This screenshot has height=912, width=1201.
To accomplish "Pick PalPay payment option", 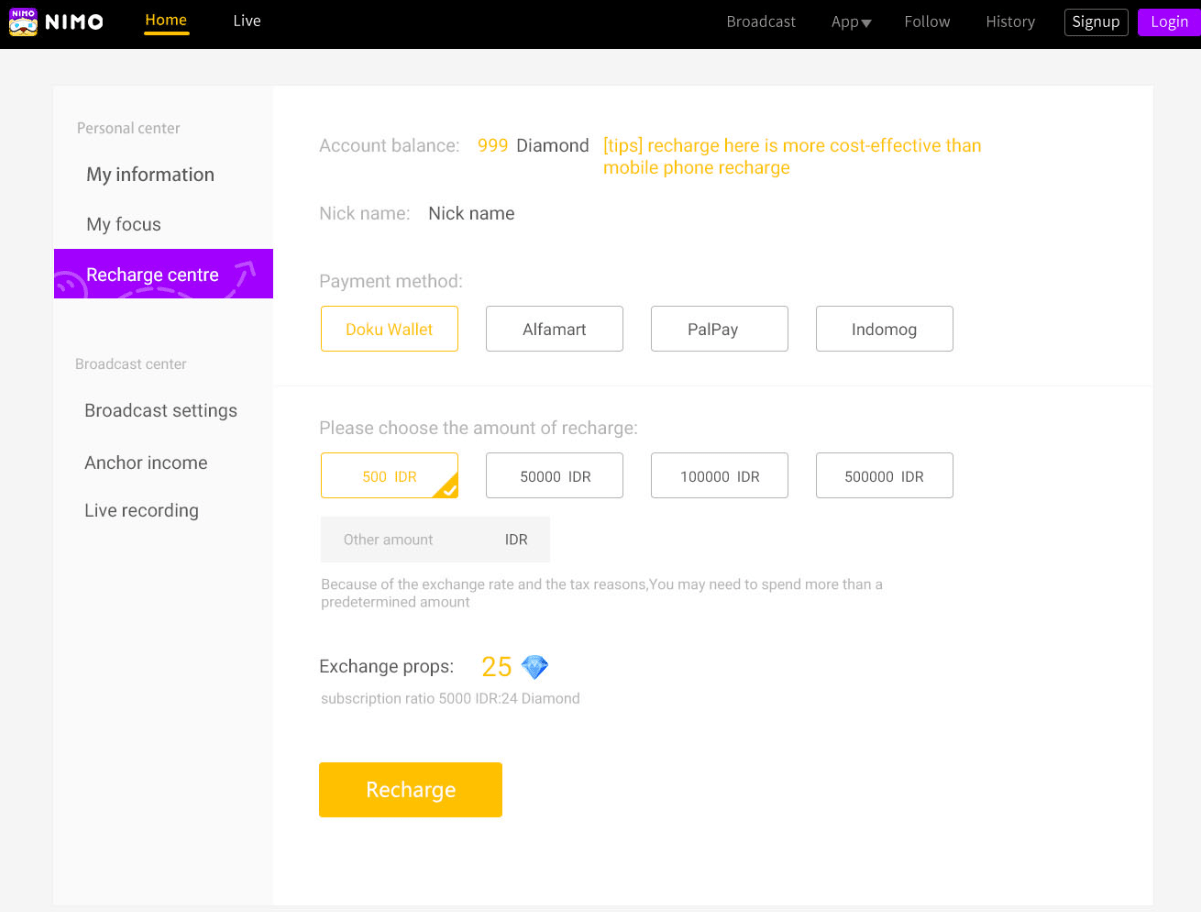I will coord(719,329).
